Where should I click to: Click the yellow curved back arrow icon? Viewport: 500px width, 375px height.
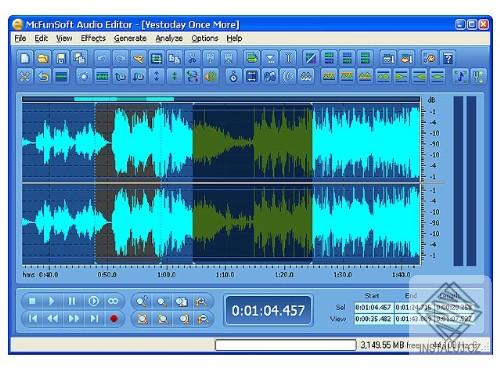point(43,76)
